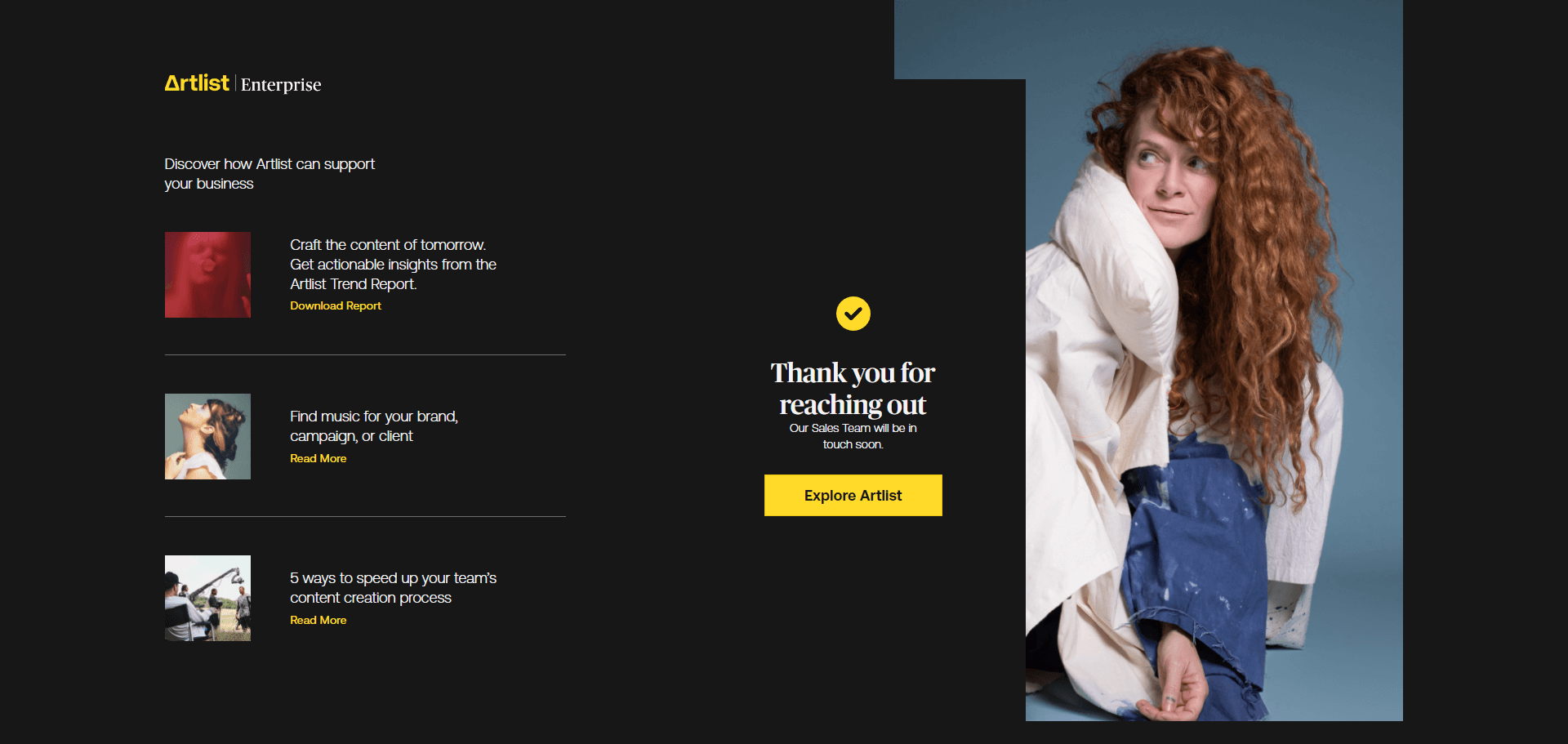Click 'campaign, or client' text line
This screenshot has height=744, width=1568.
tap(351, 436)
